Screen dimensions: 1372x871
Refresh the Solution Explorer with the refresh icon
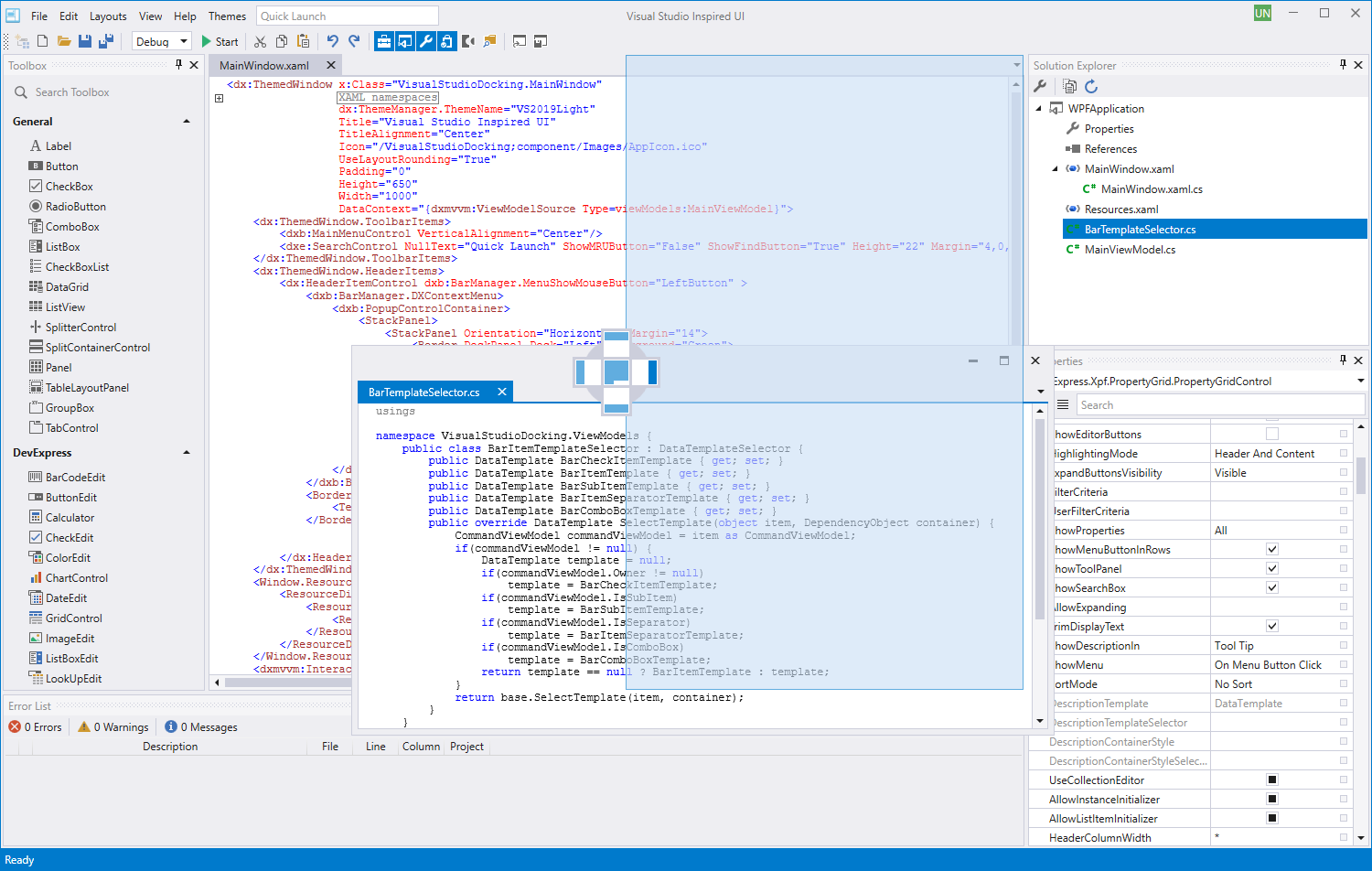tap(1093, 85)
